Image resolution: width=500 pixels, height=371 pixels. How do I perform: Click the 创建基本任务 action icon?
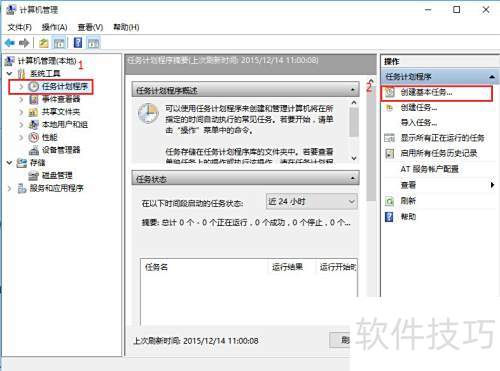390,92
